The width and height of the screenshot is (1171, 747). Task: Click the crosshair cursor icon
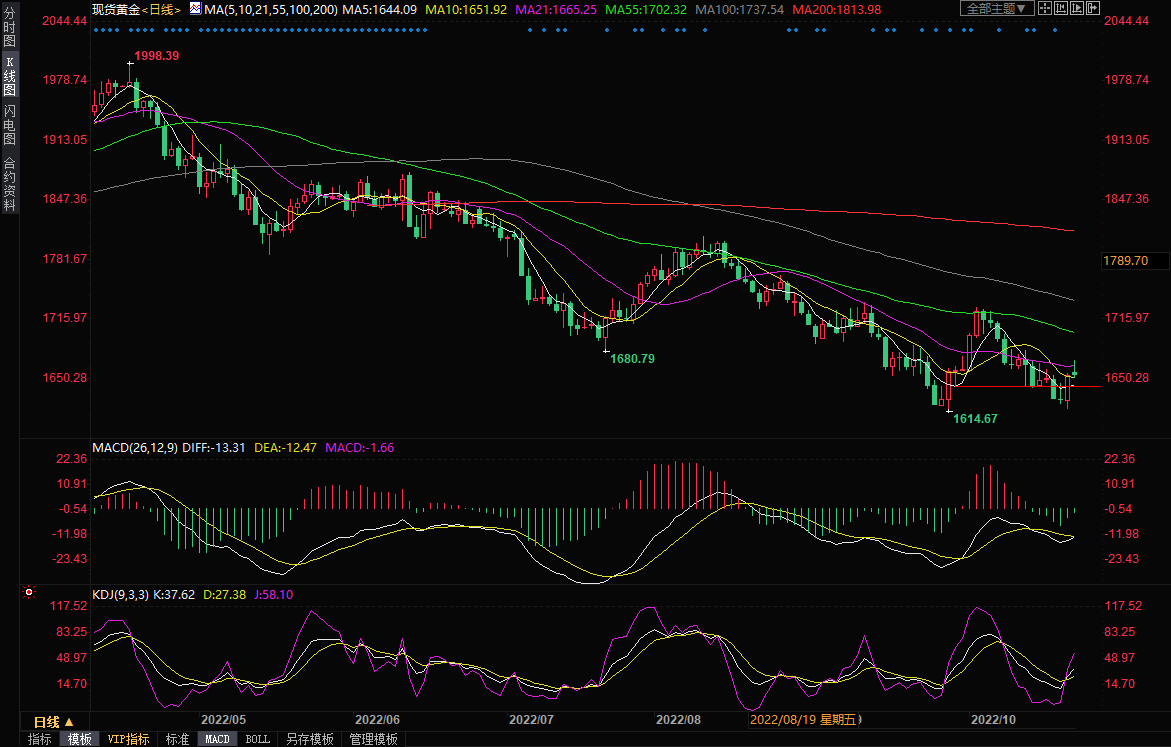pos(1045,8)
